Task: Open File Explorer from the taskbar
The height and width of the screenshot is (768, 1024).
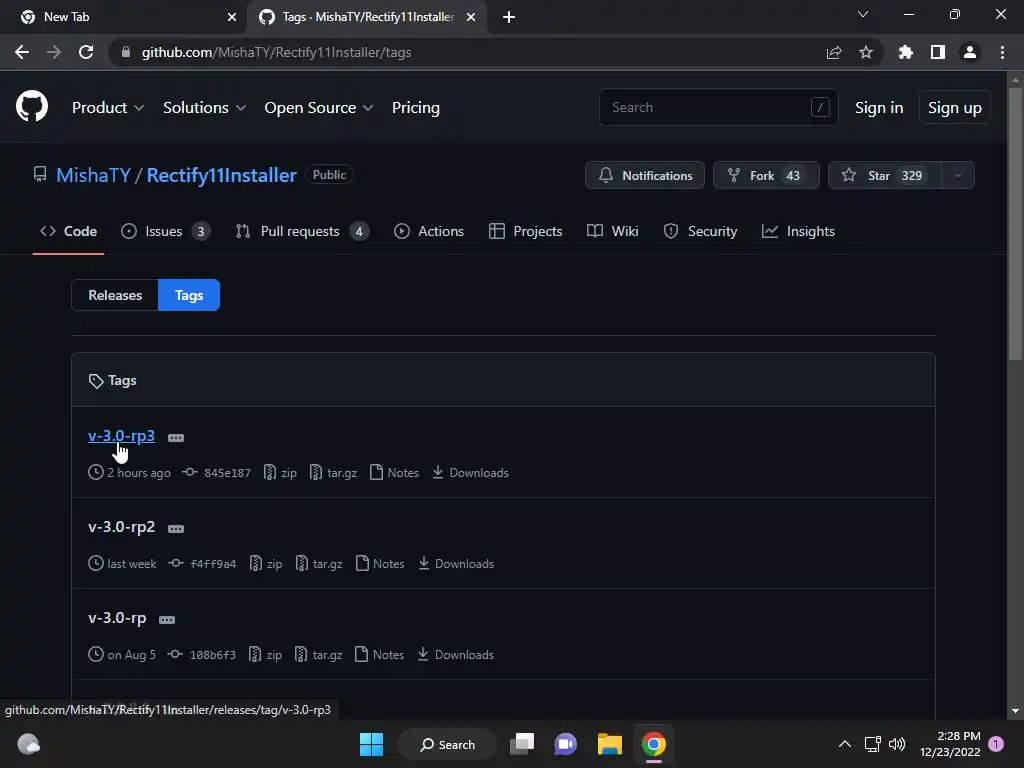Action: [610, 744]
